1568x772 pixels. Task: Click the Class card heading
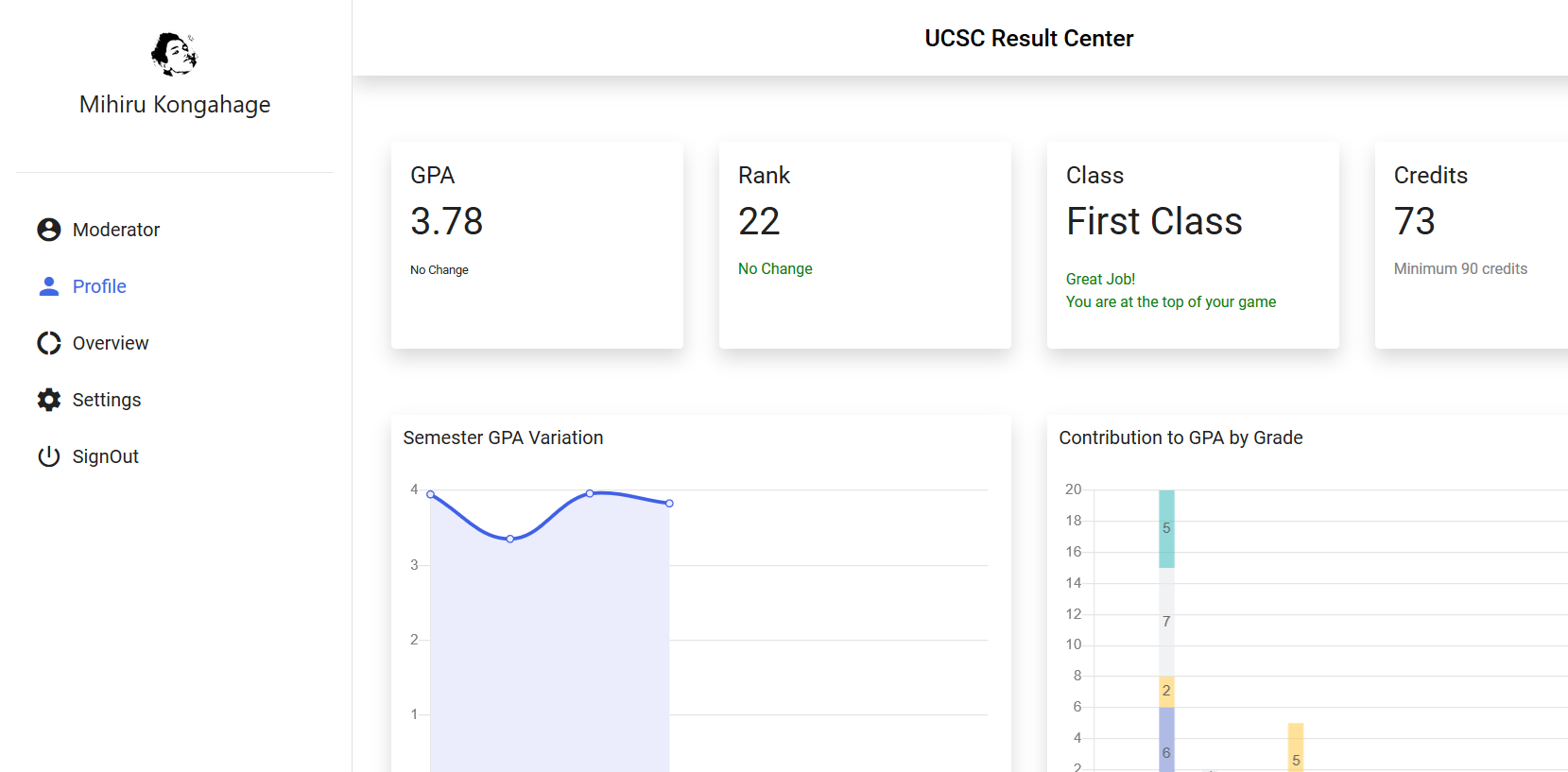(1094, 176)
